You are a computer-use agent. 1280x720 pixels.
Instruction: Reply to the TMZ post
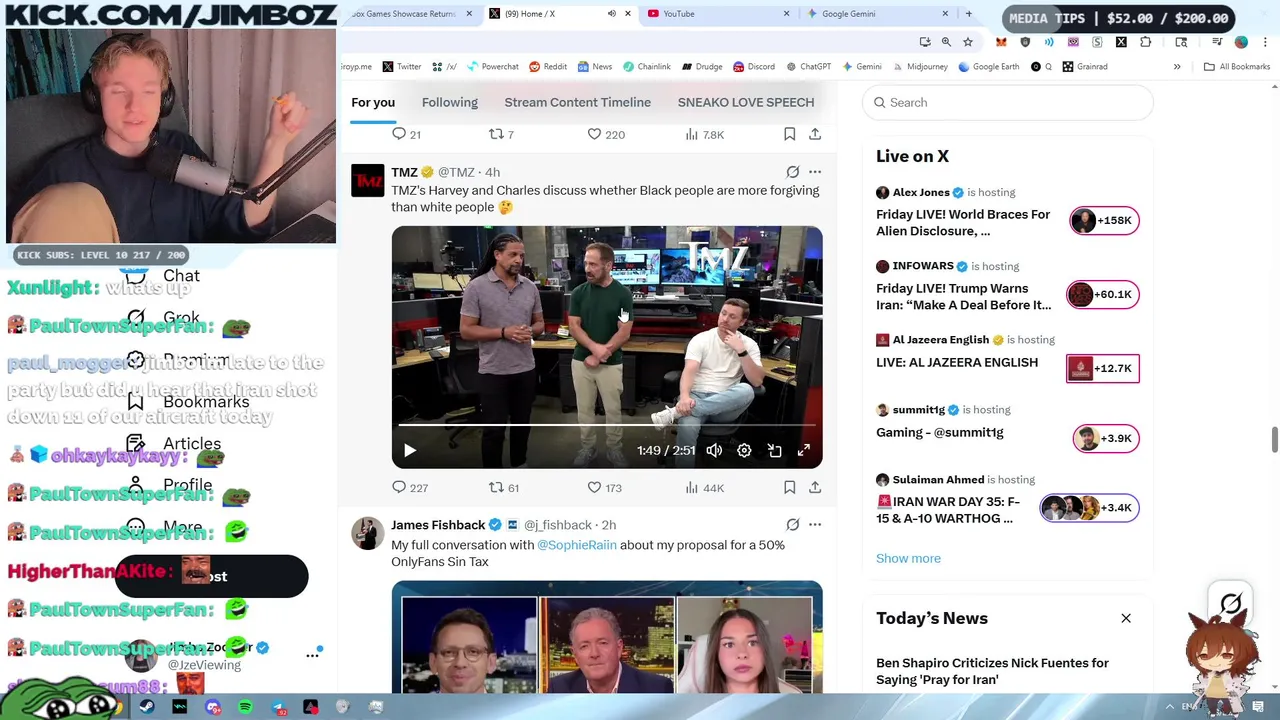[x=409, y=487]
